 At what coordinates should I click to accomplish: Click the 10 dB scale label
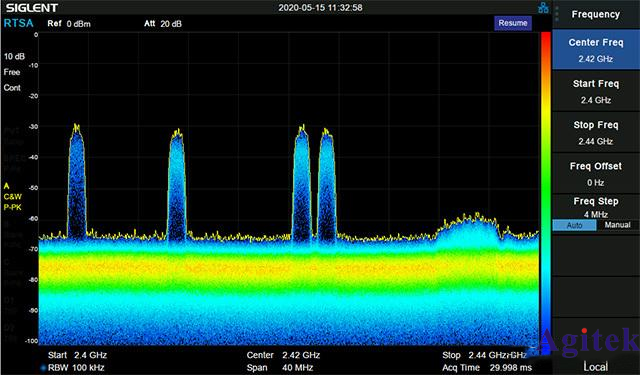click(14, 56)
